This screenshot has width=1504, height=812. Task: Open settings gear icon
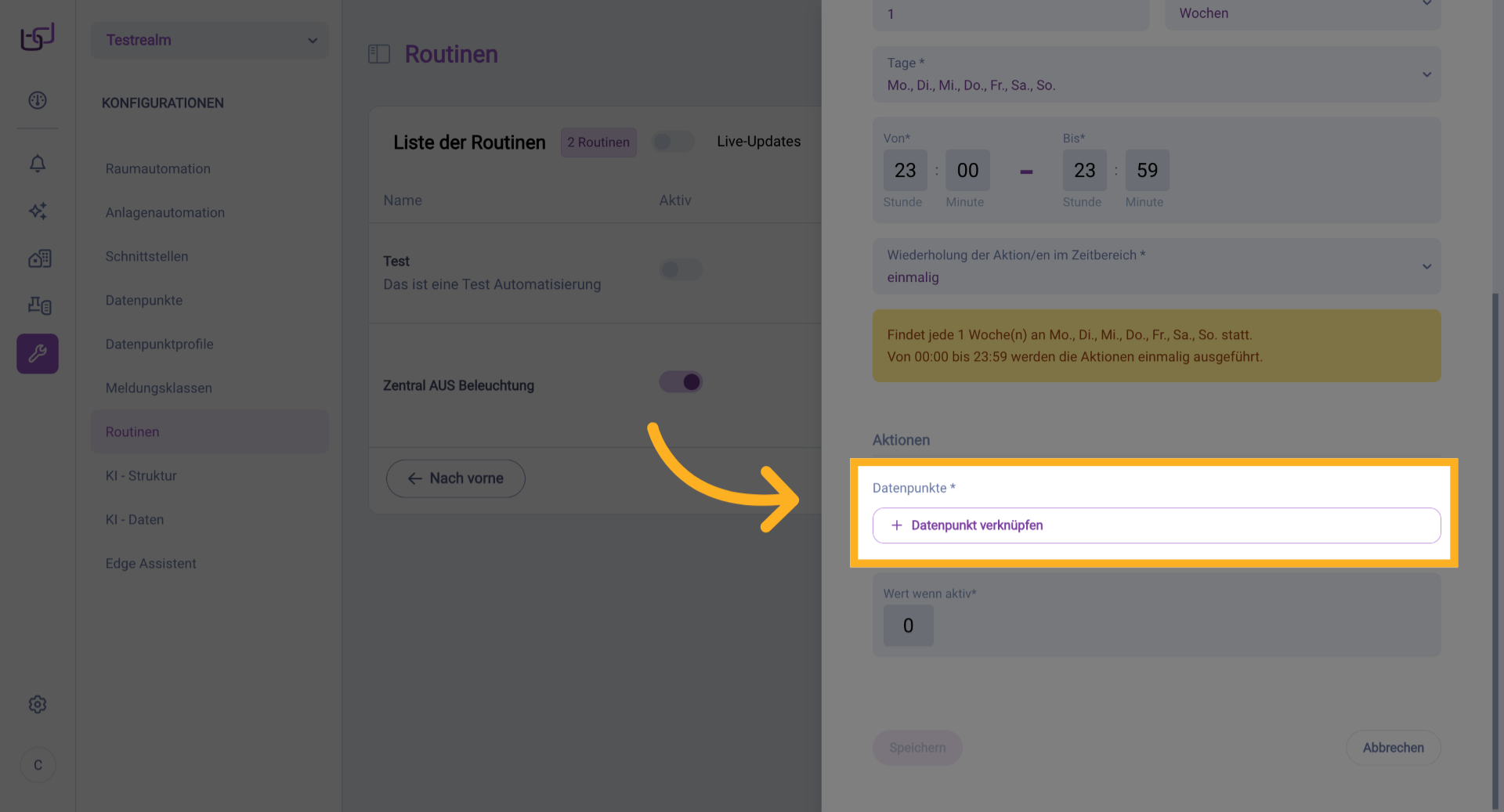[x=38, y=705]
